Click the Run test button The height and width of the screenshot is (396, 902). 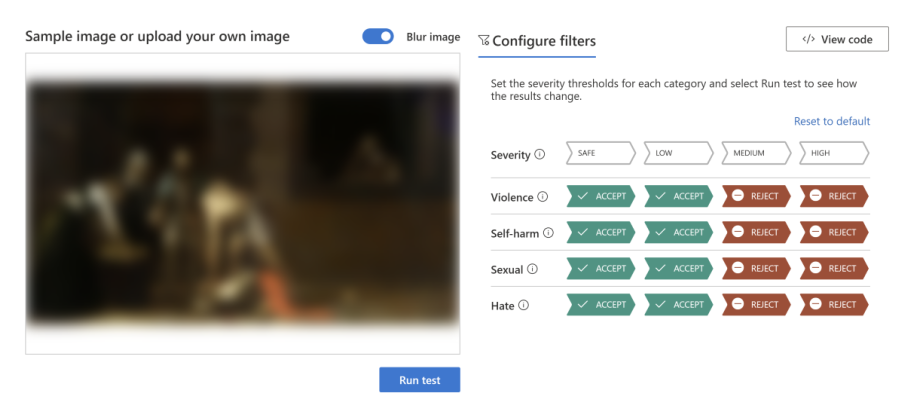click(x=420, y=380)
